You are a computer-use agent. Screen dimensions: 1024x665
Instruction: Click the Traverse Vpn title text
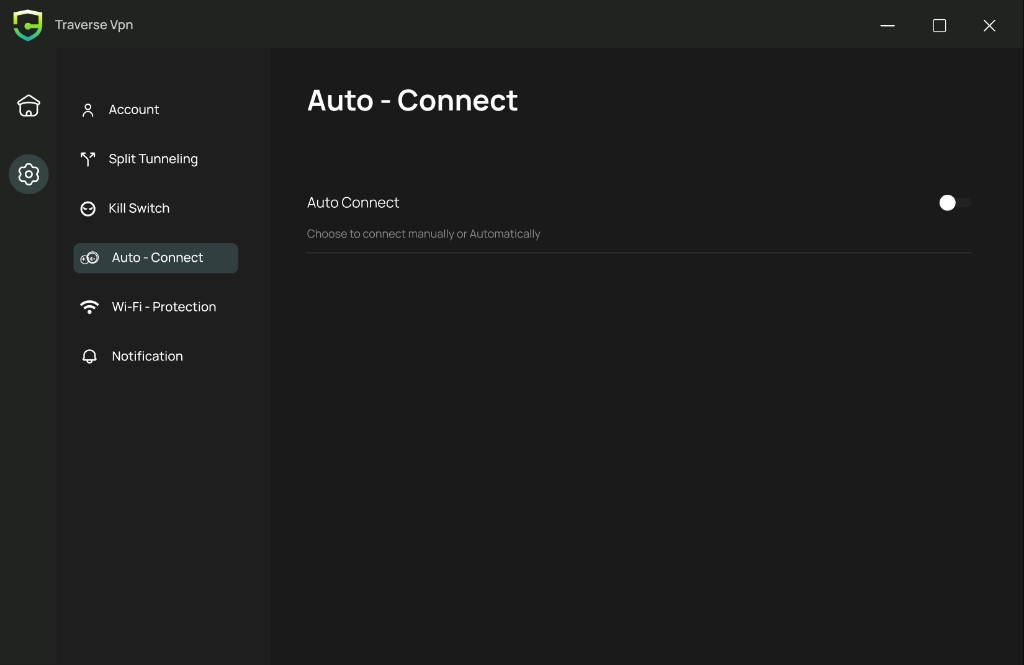(94, 25)
